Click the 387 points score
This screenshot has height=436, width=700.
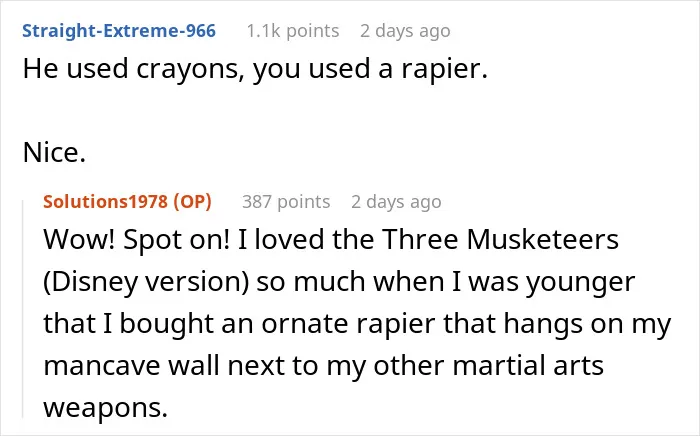point(286,202)
